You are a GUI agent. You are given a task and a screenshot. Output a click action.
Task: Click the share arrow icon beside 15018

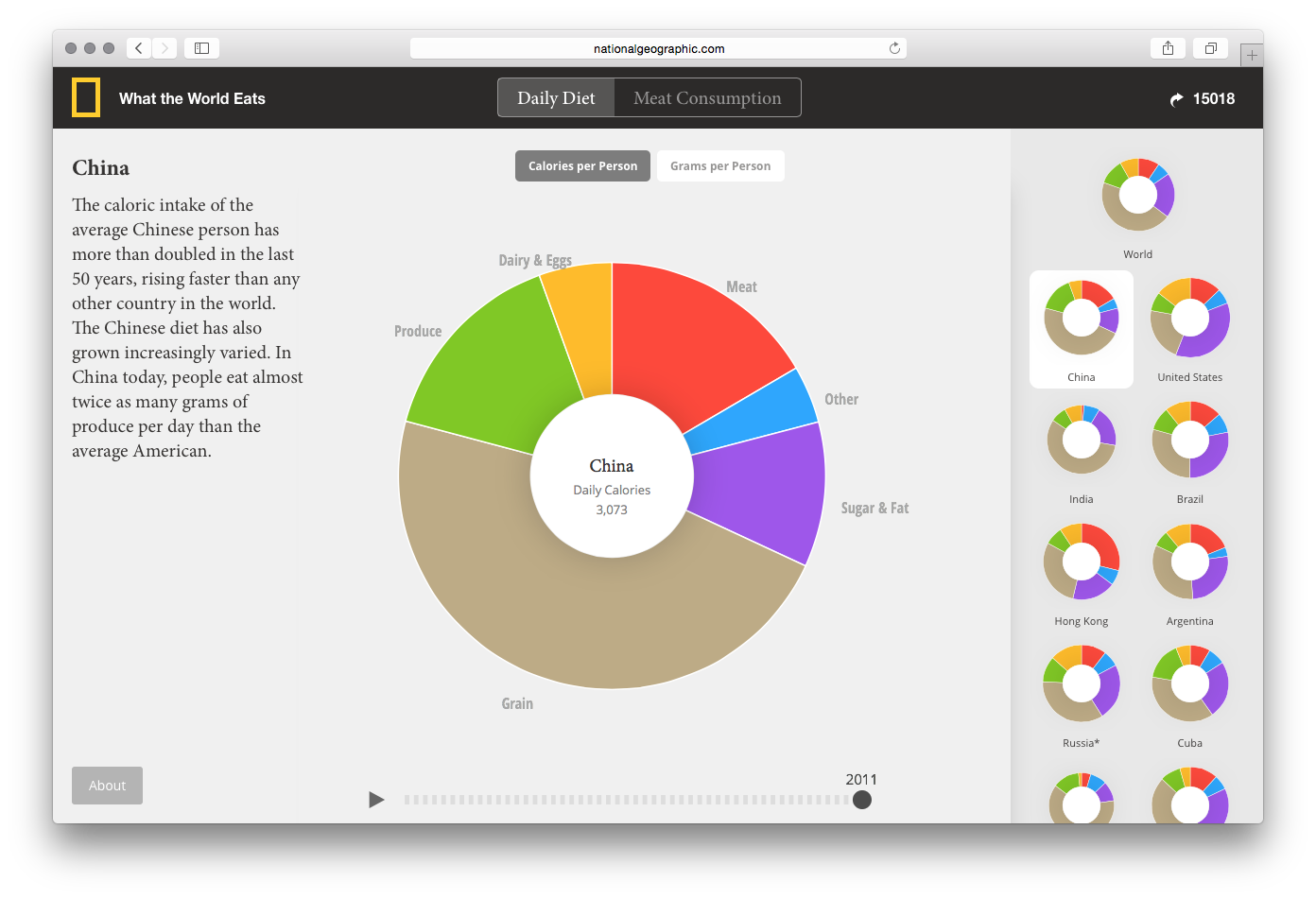click(x=1175, y=97)
